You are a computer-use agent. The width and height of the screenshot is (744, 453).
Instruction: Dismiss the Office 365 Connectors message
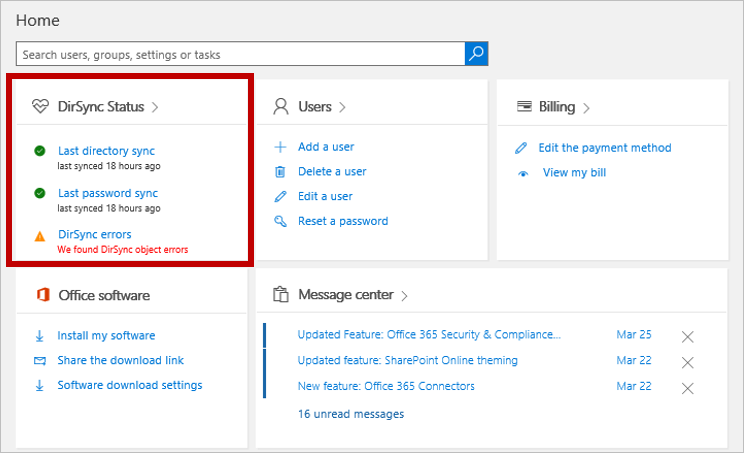click(687, 388)
